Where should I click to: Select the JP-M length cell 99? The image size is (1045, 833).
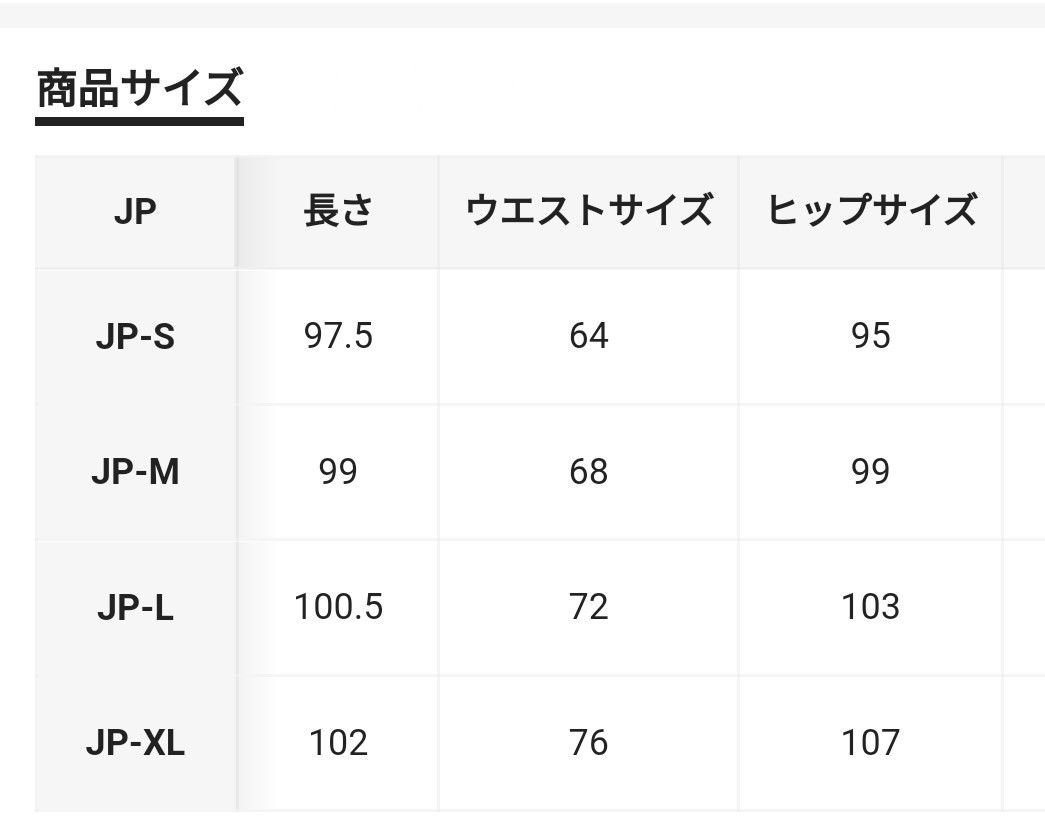[338, 472]
